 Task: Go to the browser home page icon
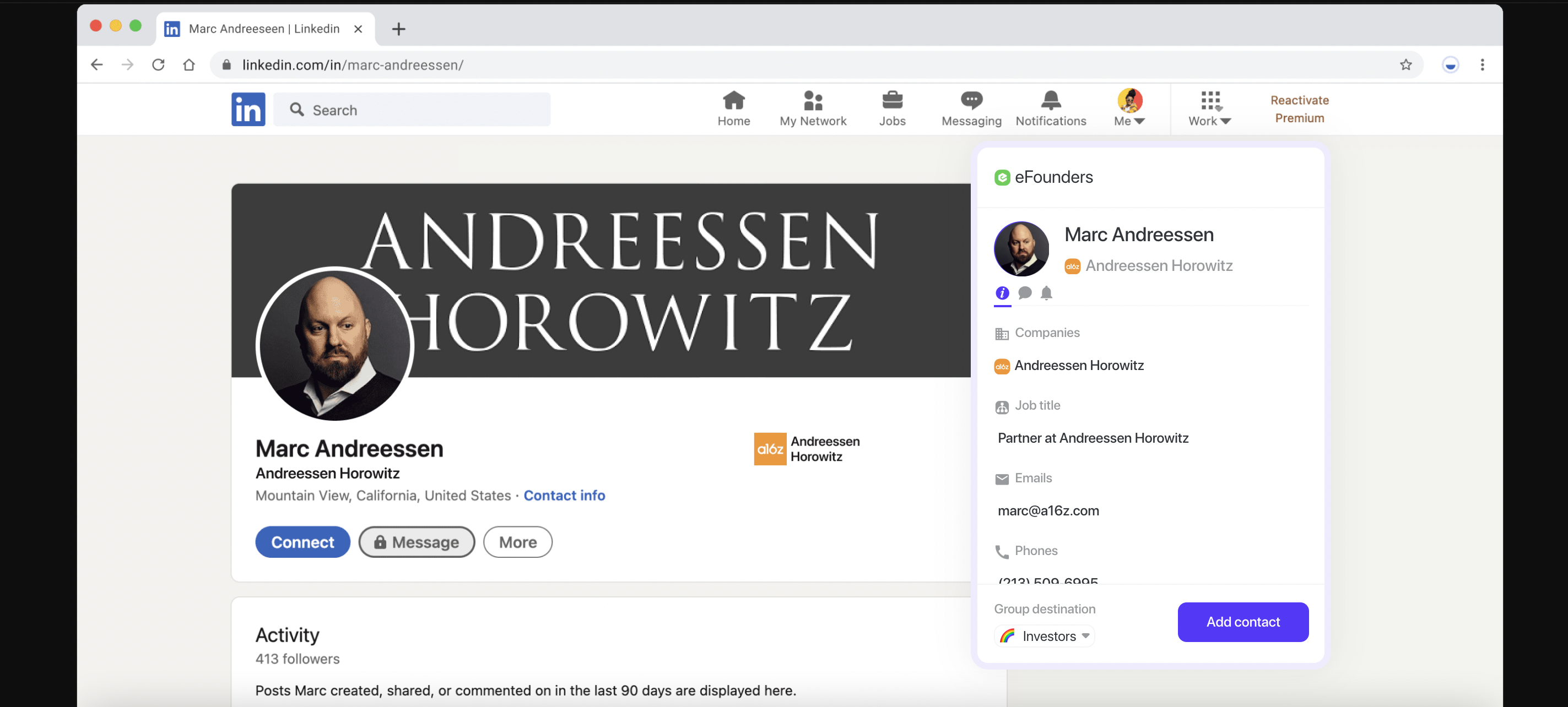point(188,64)
